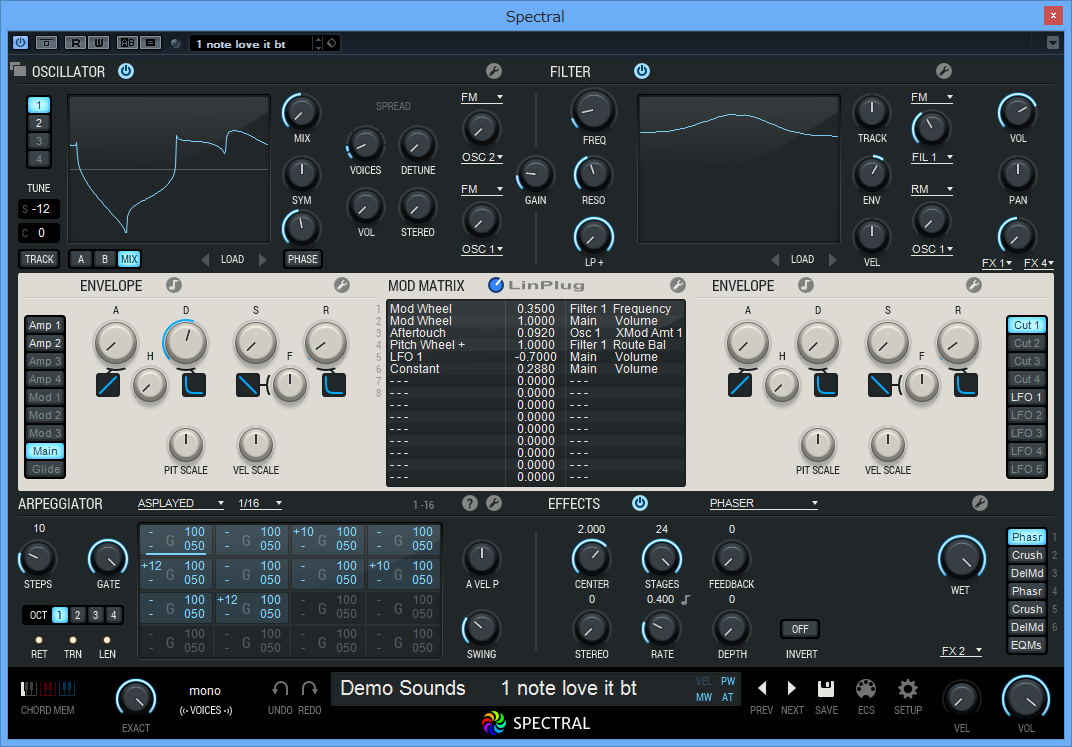1072x747 pixels.
Task: Open the FX 4 routing dropdown
Action: [1038, 263]
